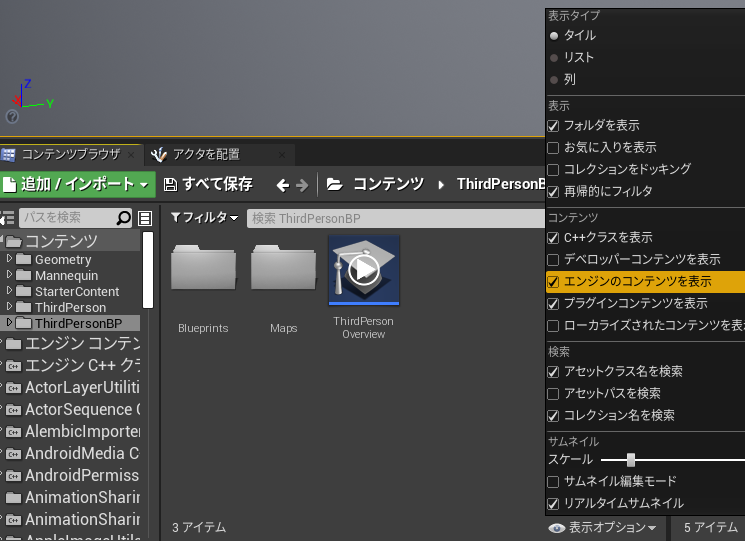Viewport: 745px width, 541px height.
Task: Switch to the コンテンツブラウザ tab
Action: 71,155
